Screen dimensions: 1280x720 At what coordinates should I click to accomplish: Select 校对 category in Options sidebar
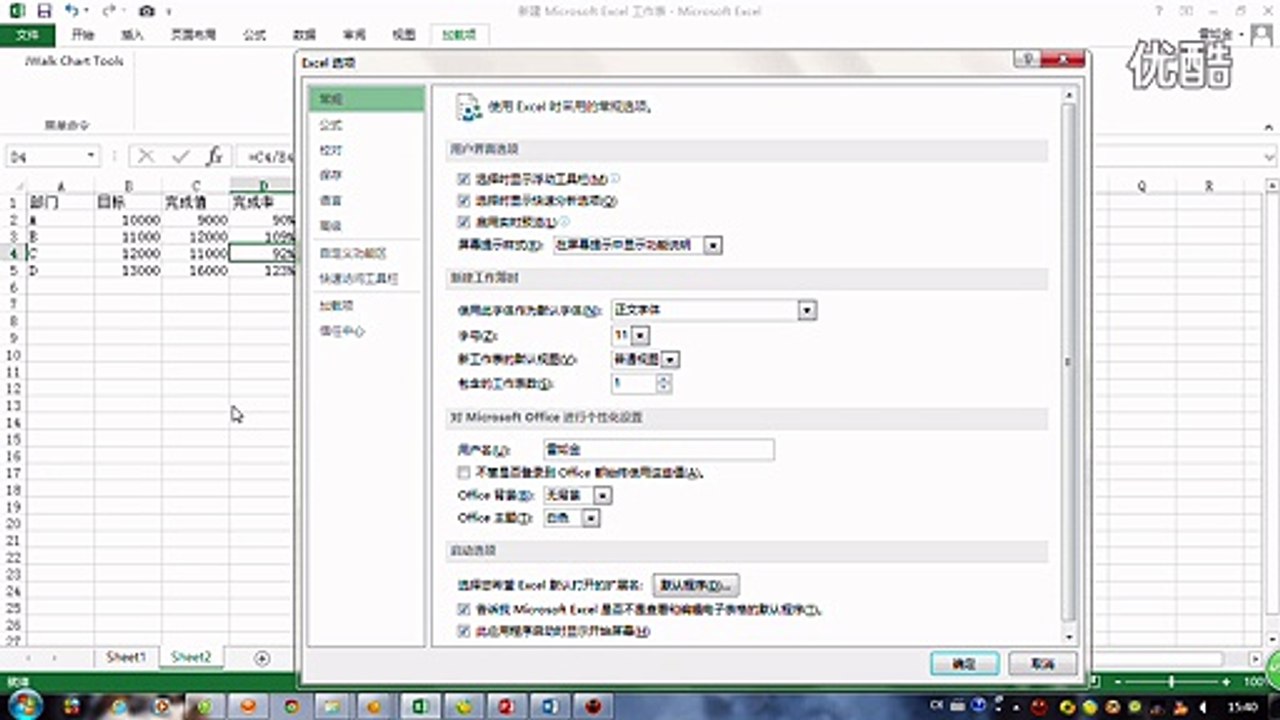click(x=366, y=150)
